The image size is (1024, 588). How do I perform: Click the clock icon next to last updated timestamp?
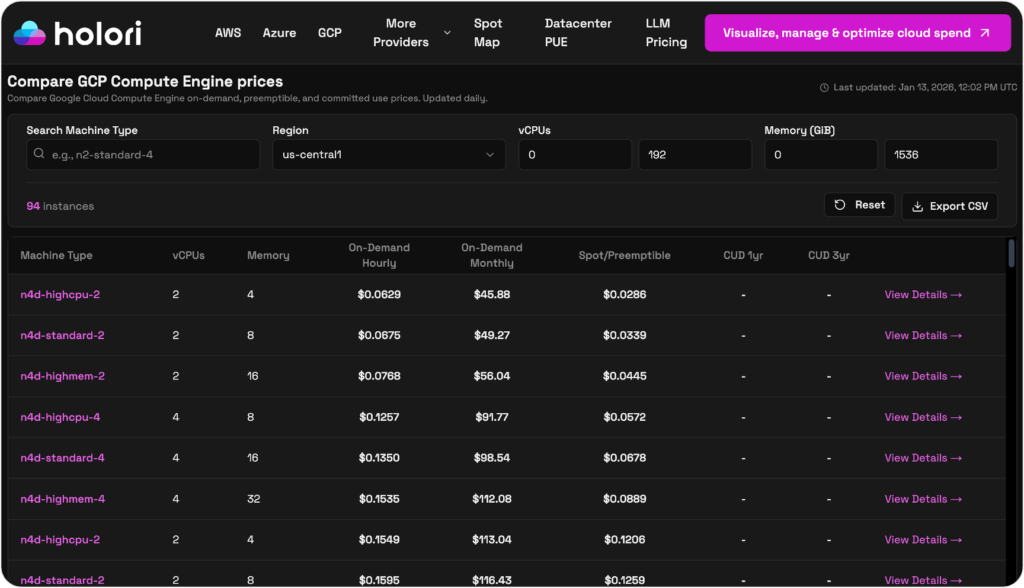click(x=825, y=87)
